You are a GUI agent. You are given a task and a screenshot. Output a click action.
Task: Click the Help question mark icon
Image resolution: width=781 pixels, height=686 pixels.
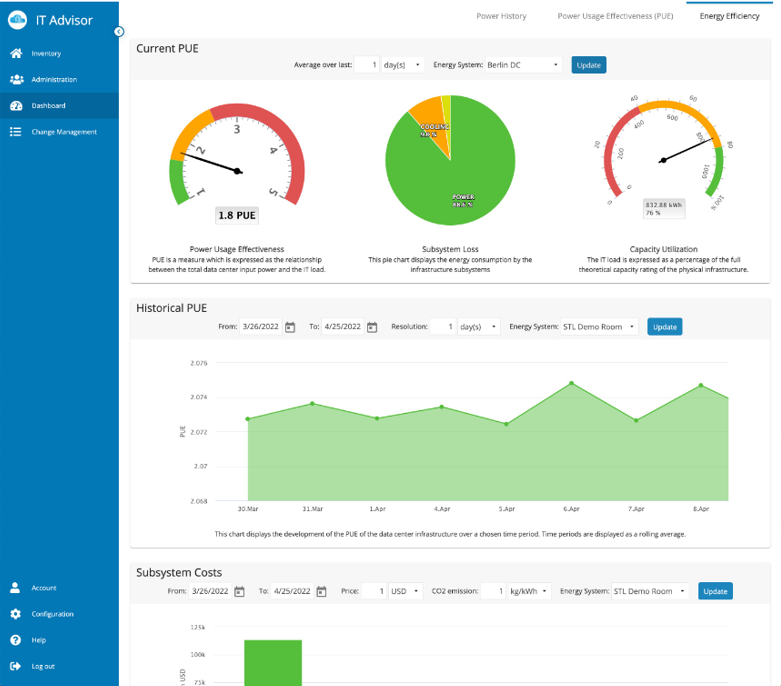click(x=15, y=640)
